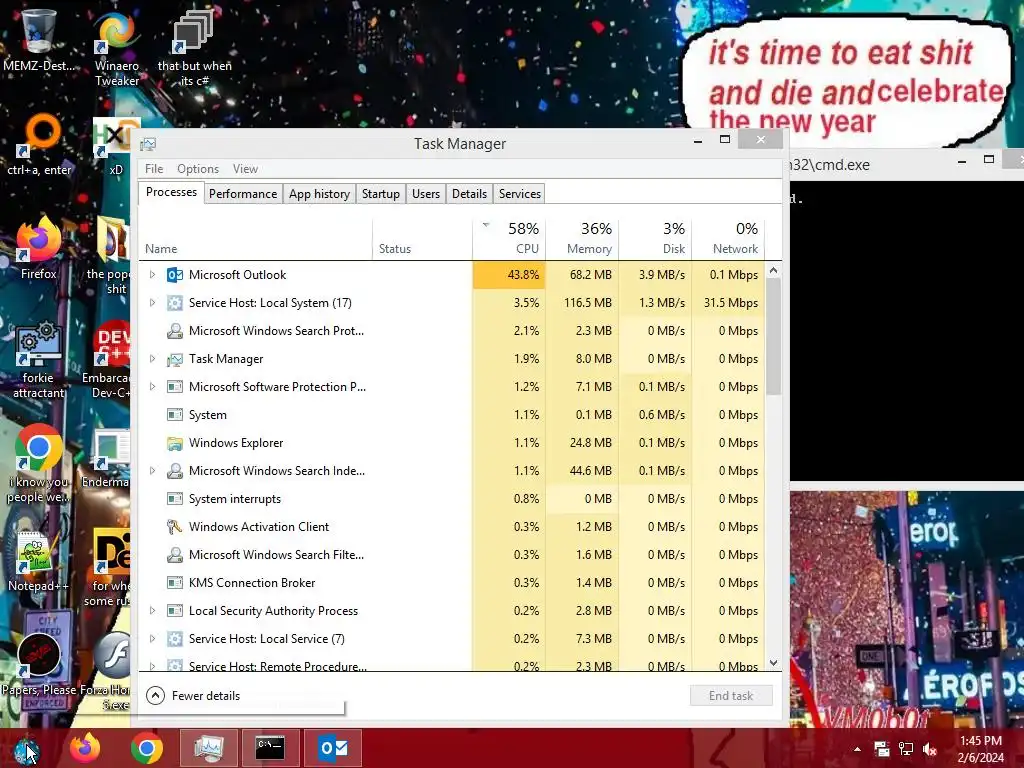This screenshot has width=1024, height=768.
Task: Show hidden tray icons arrow
Action: pyautogui.click(x=857, y=749)
